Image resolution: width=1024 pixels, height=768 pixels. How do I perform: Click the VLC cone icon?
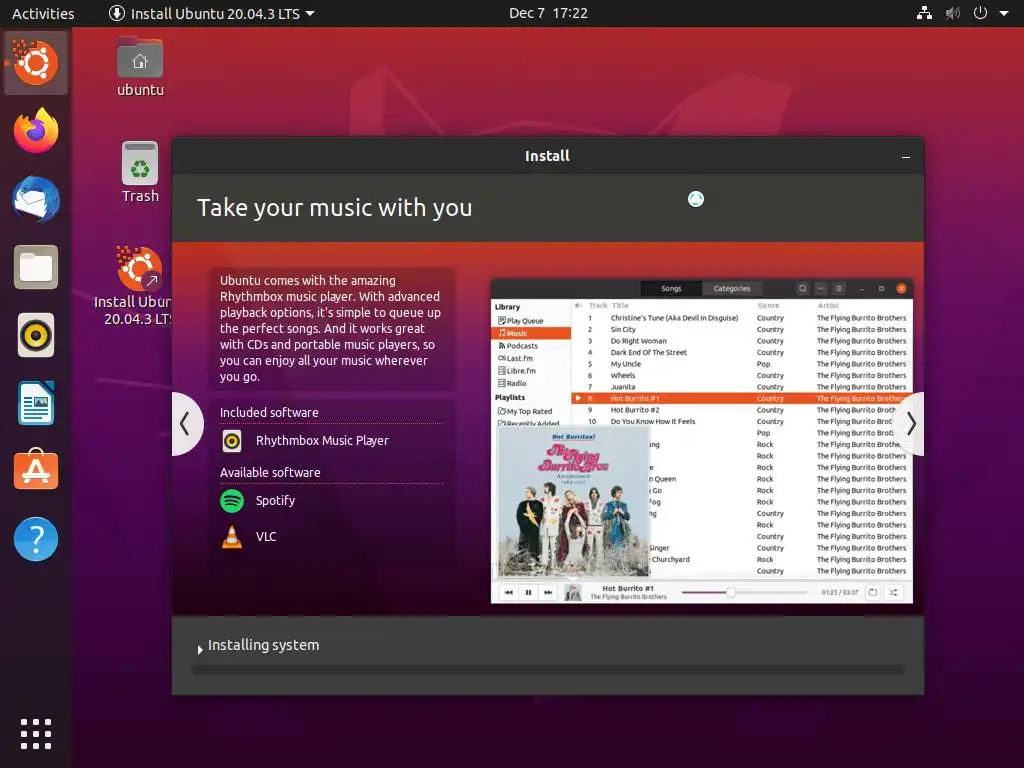click(x=232, y=537)
